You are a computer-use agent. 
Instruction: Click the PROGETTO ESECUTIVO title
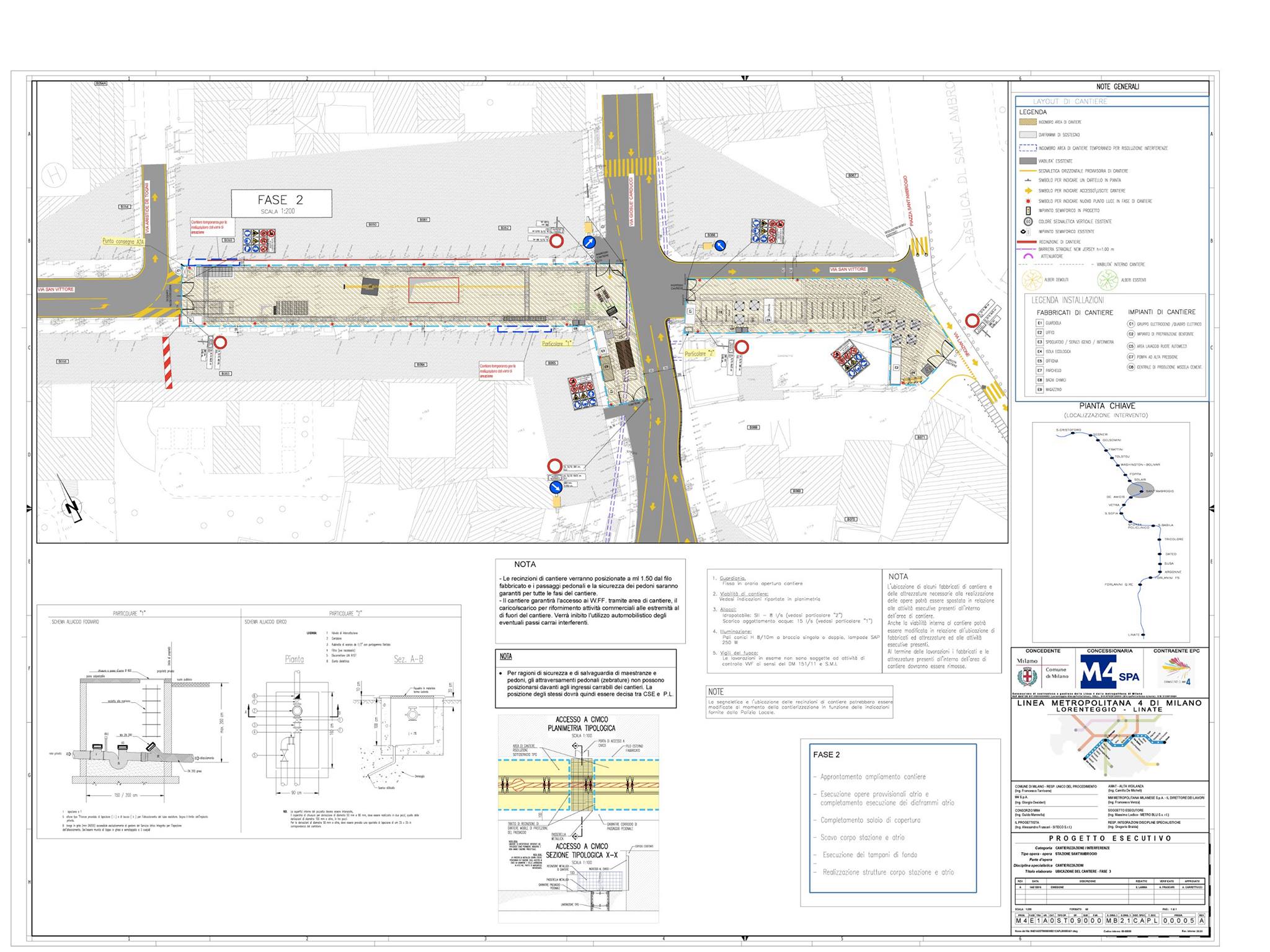[1110, 838]
